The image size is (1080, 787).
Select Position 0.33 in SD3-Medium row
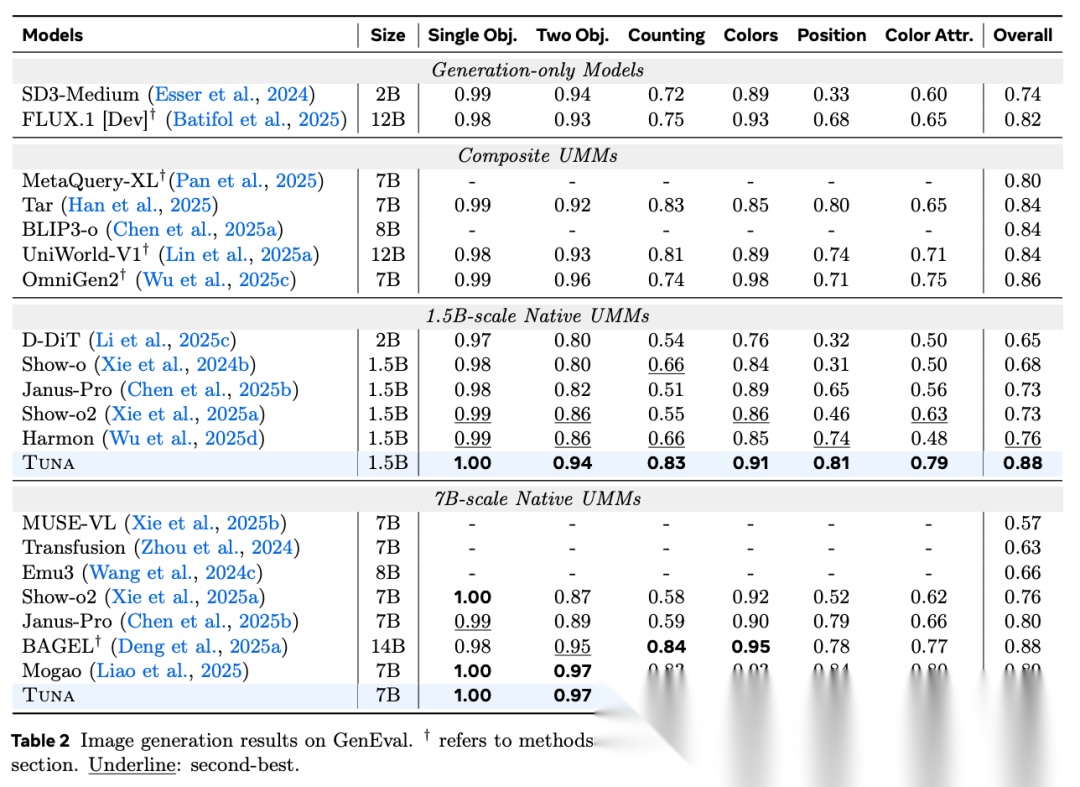(831, 94)
